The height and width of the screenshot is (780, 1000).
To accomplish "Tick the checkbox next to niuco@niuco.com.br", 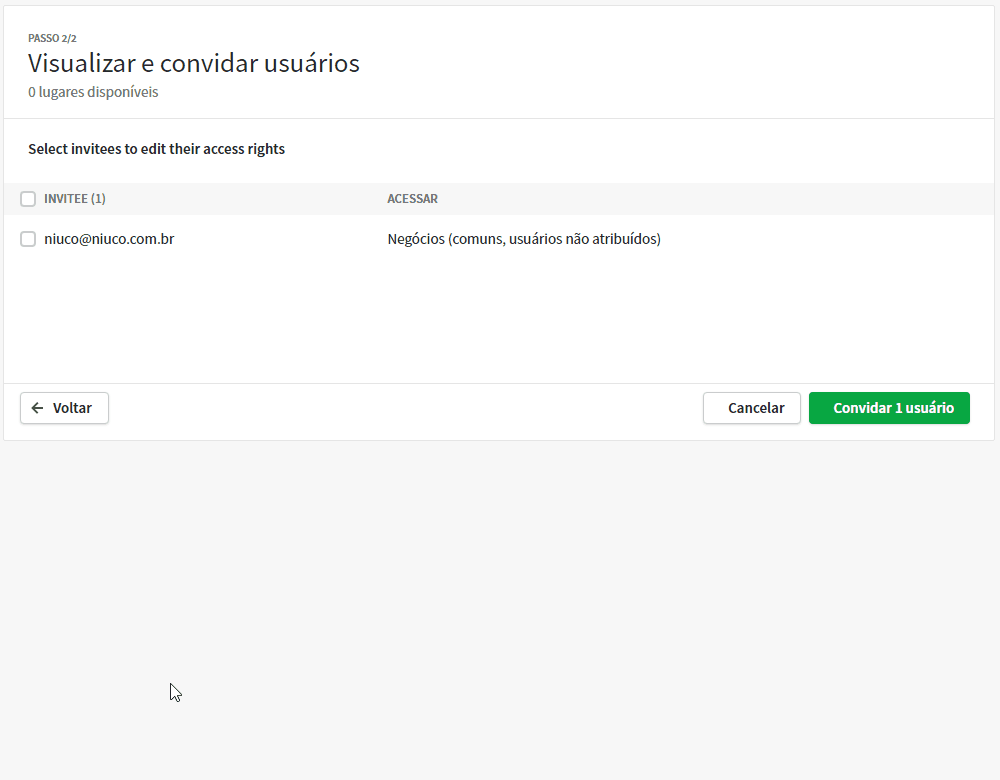I will pyautogui.click(x=28, y=239).
